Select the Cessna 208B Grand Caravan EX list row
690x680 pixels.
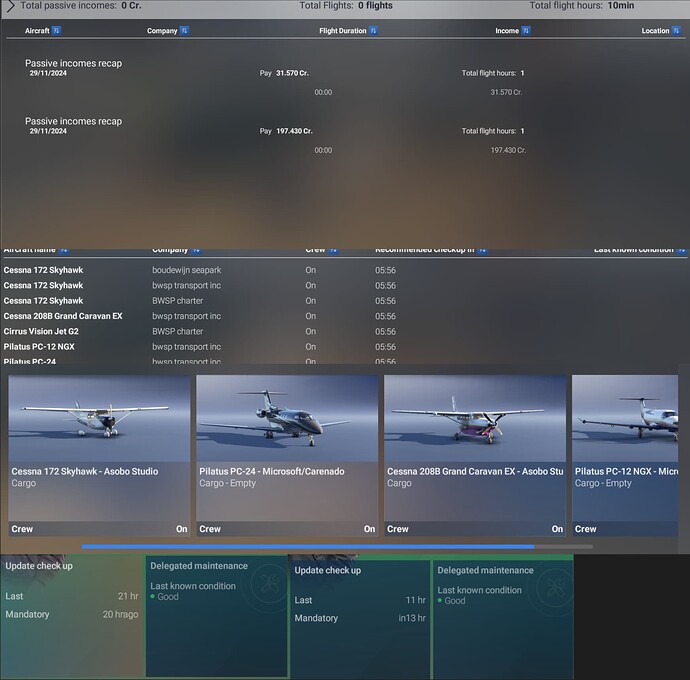click(x=345, y=316)
